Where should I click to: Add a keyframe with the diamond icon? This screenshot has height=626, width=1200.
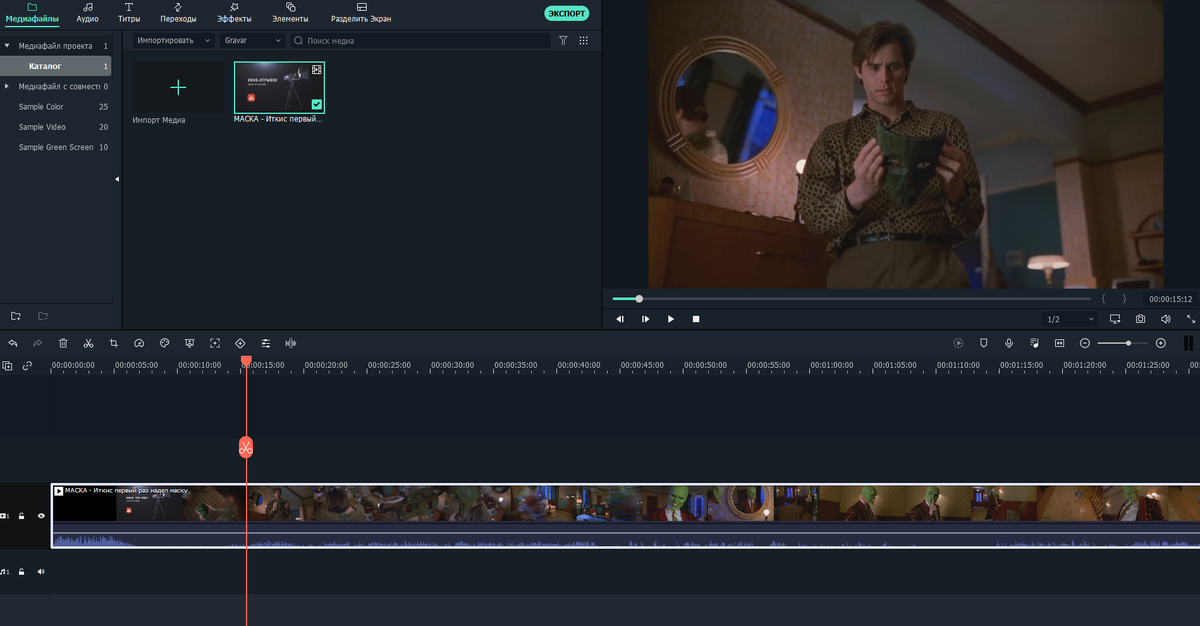(x=241, y=343)
